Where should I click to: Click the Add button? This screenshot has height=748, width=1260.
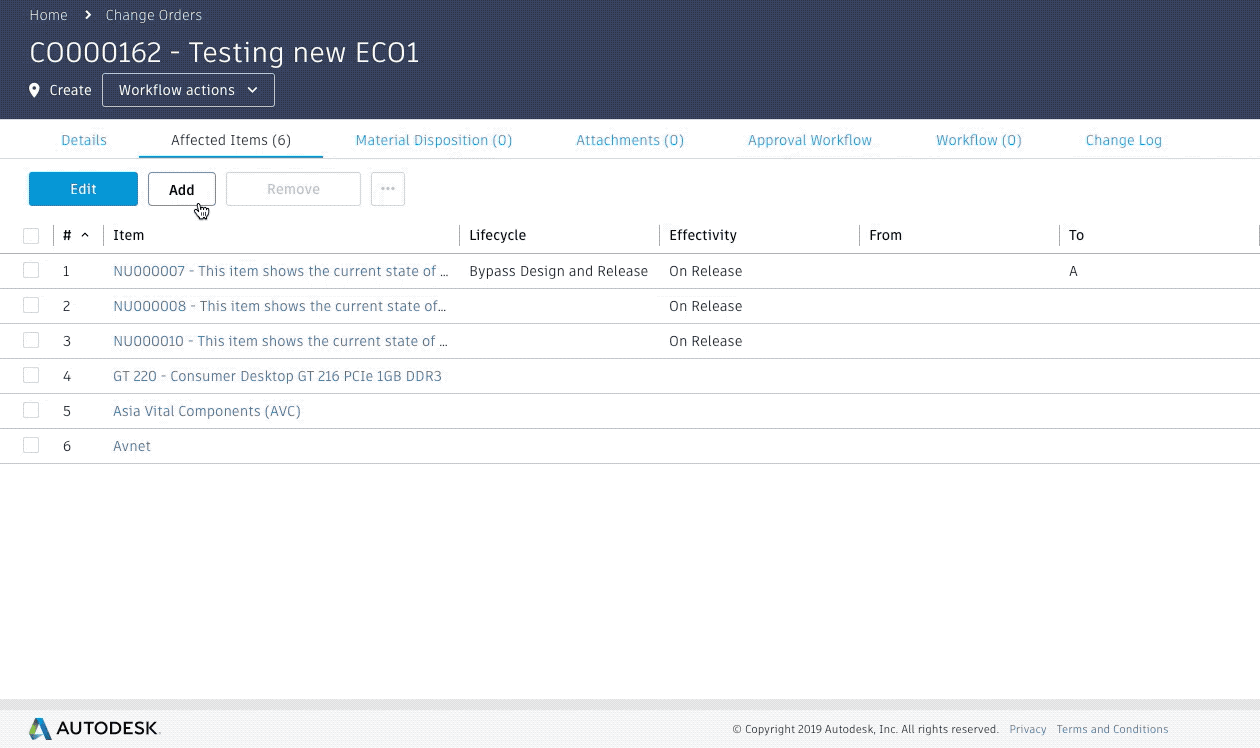pyautogui.click(x=181, y=189)
